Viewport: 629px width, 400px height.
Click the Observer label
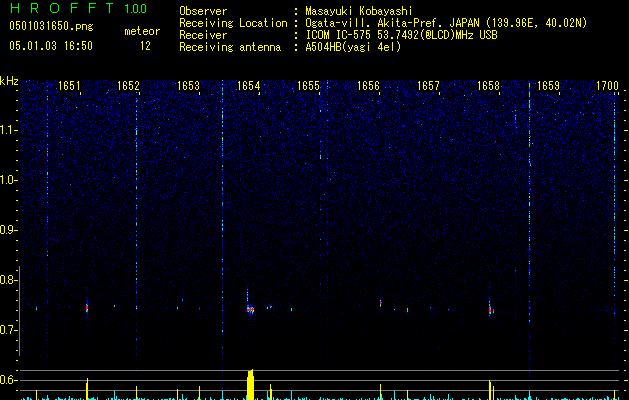click(203, 11)
